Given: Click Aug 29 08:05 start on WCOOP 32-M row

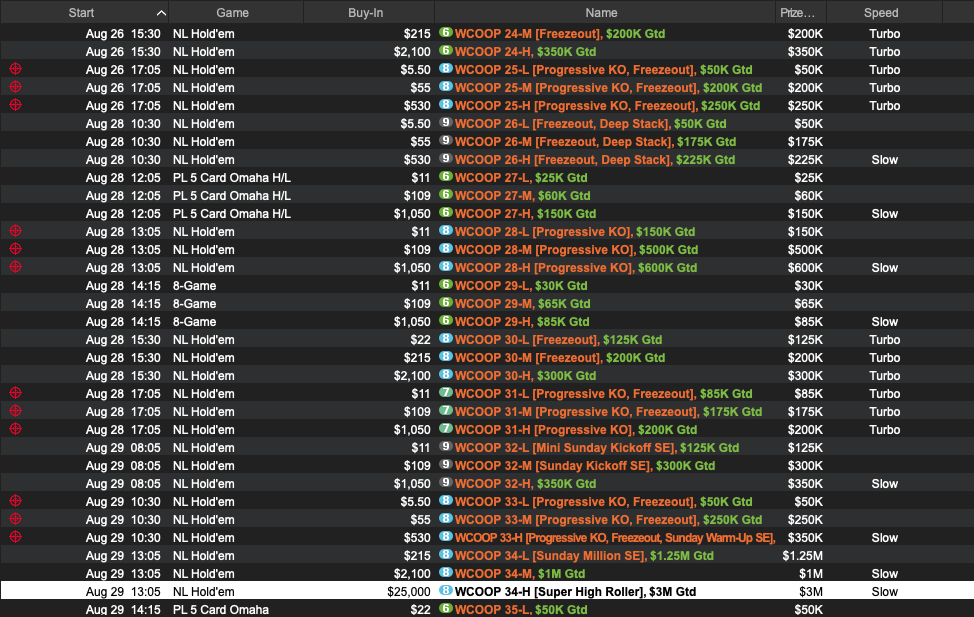Looking at the screenshot, I should [123, 466].
